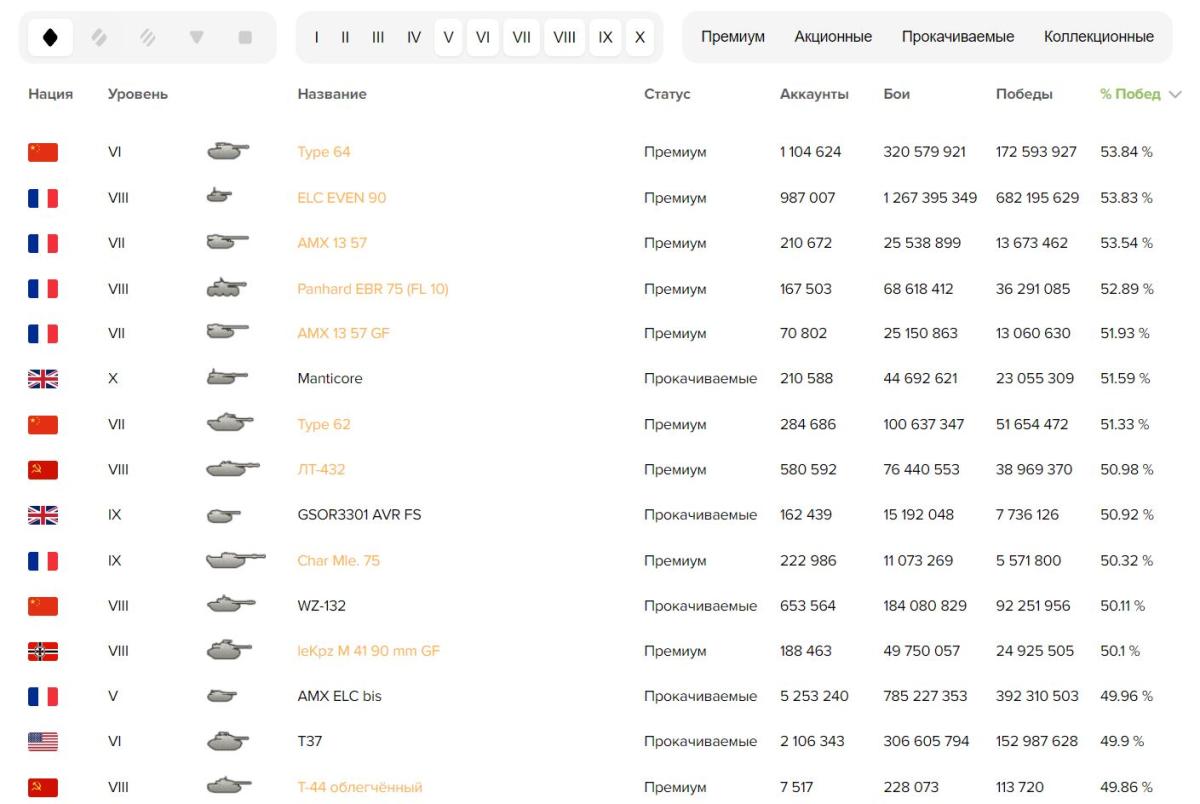
Task: Select the medium tank class filter icon
Action: 99,38
